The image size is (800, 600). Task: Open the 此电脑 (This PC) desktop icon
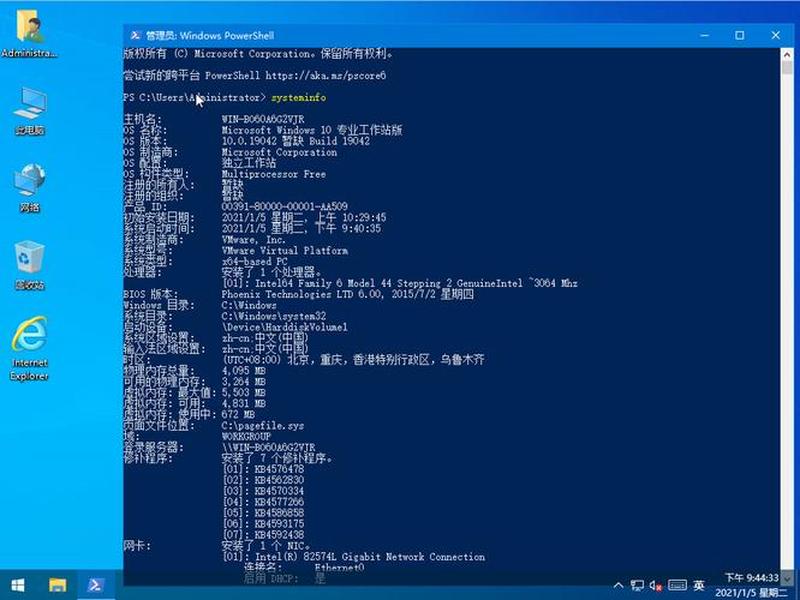point(30,111)
